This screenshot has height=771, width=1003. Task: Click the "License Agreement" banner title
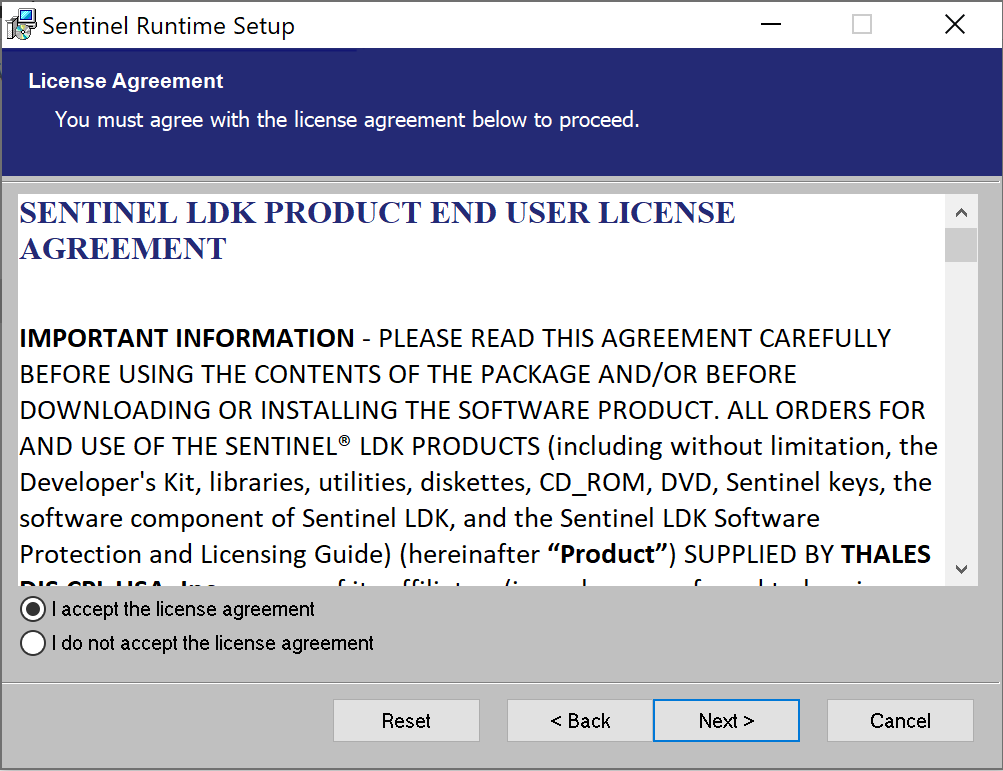pyautogui.click(x=126, y=81)
